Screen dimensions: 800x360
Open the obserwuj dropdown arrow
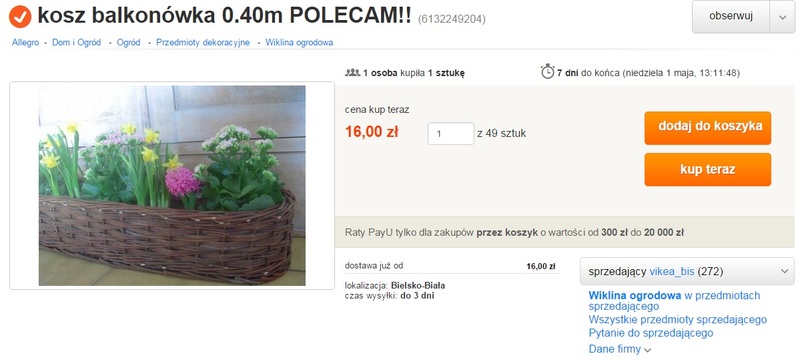pos(783,17)
